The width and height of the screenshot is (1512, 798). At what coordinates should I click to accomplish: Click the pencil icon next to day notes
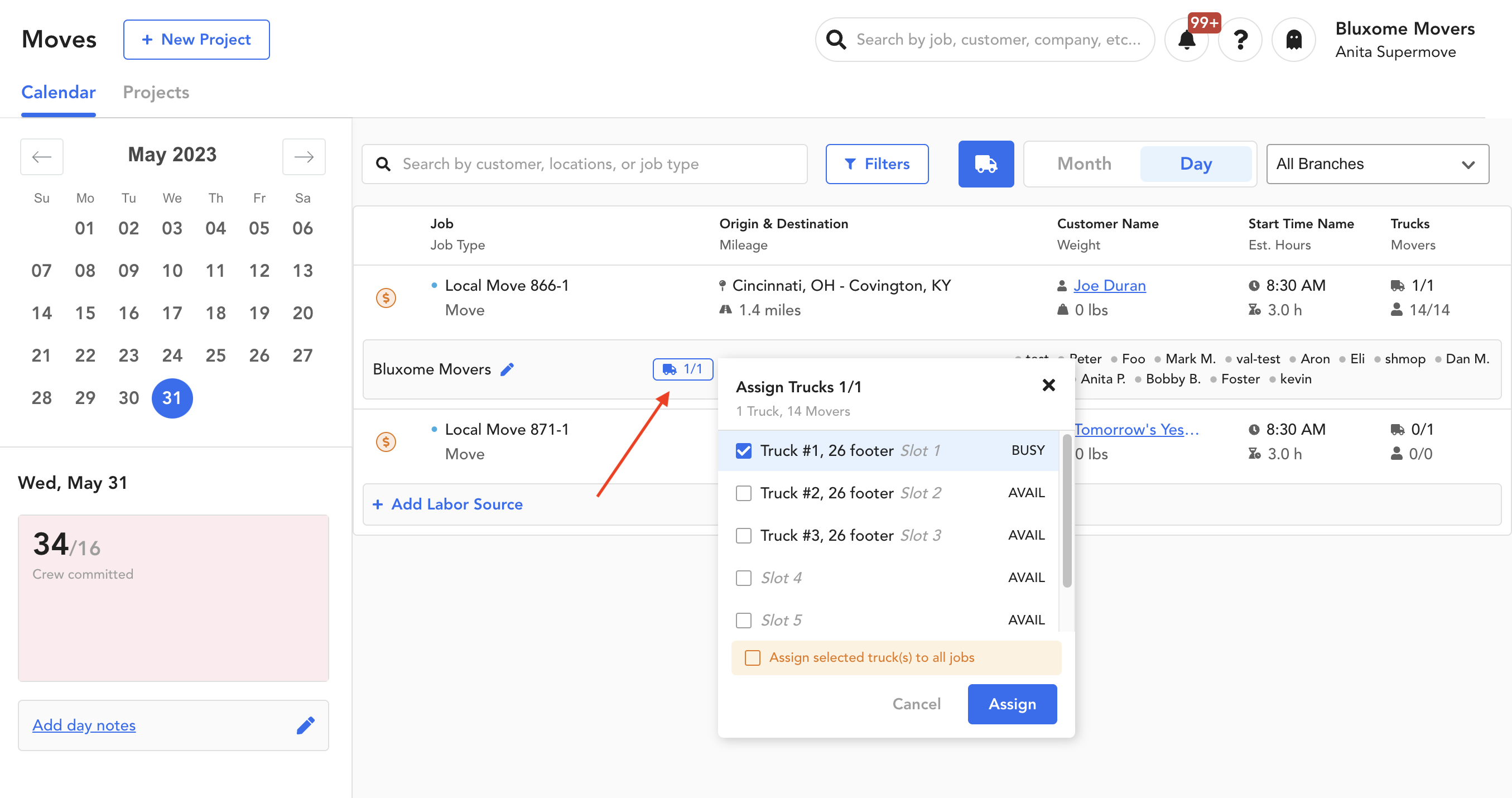pyautogui.click(x=305, y=725)
